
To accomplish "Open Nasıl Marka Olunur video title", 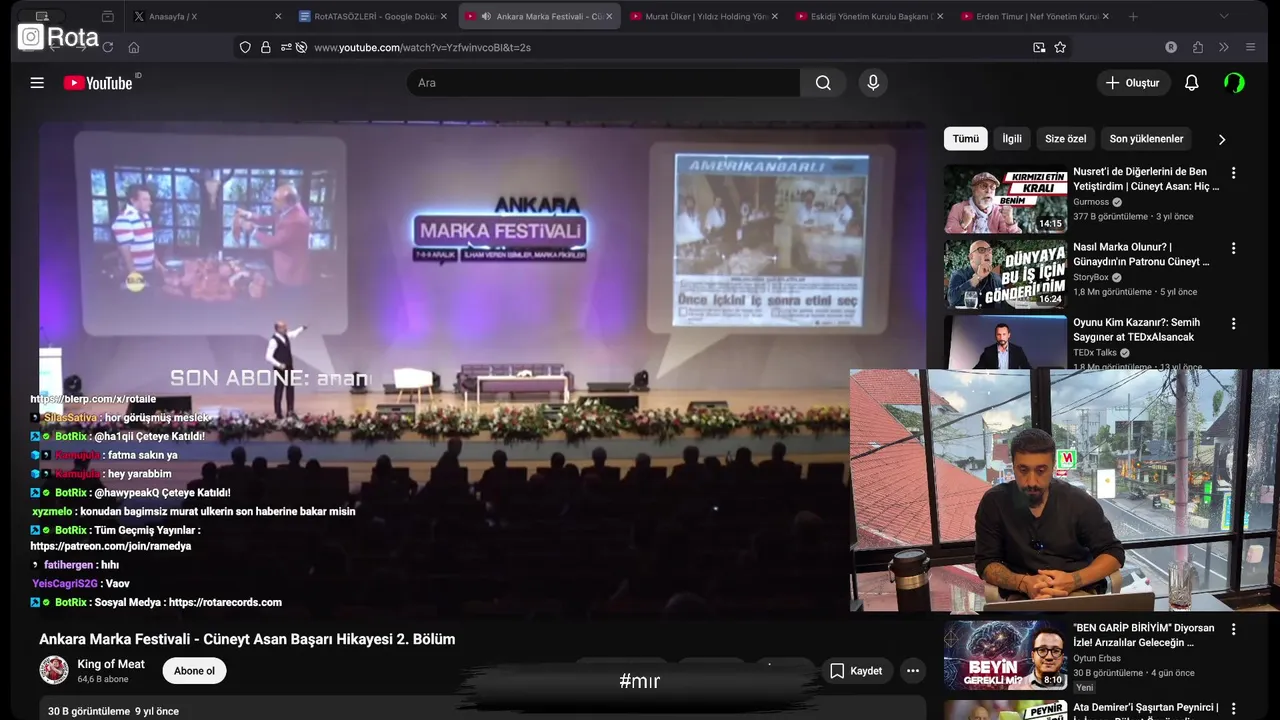I will pos(1142,255).
